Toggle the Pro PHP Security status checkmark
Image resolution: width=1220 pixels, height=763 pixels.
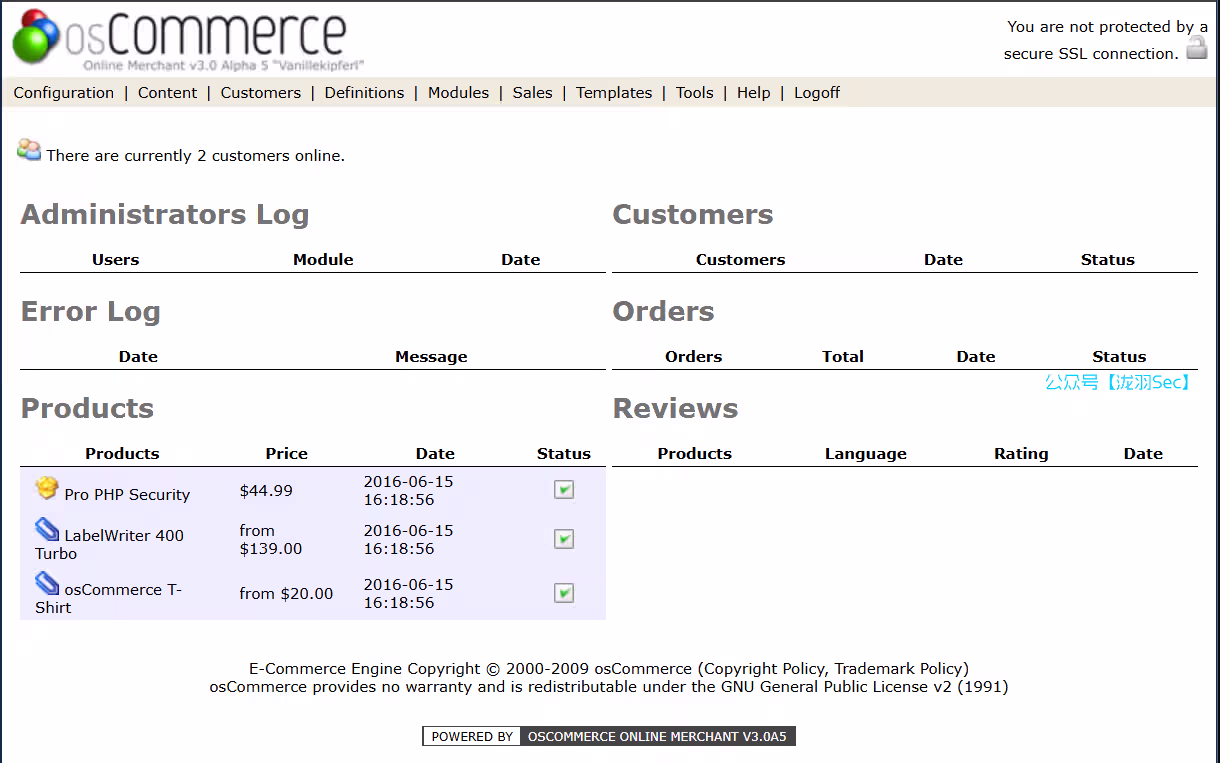point(564,490)
